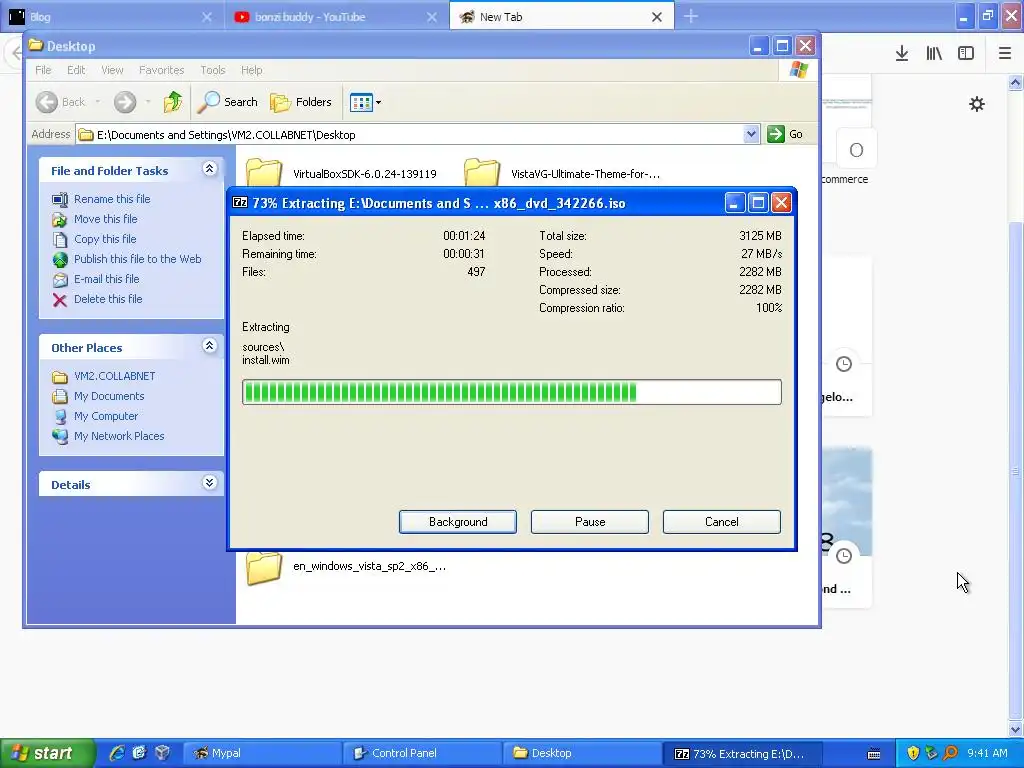Go up one folder level

pyautogui.click(x=172, y=102)
